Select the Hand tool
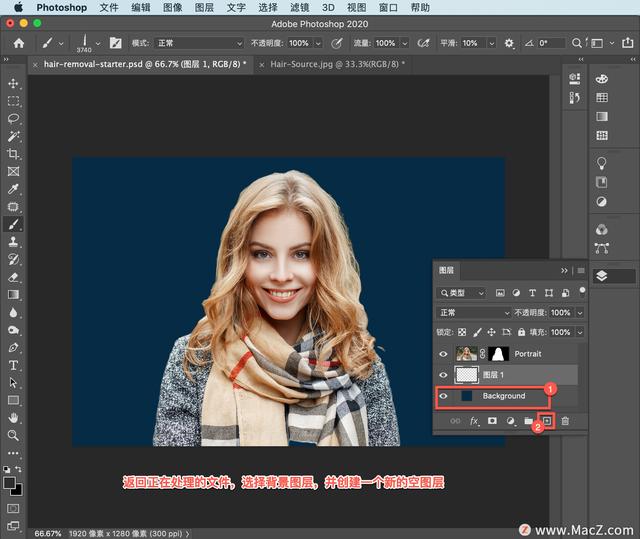 (13, 417)
